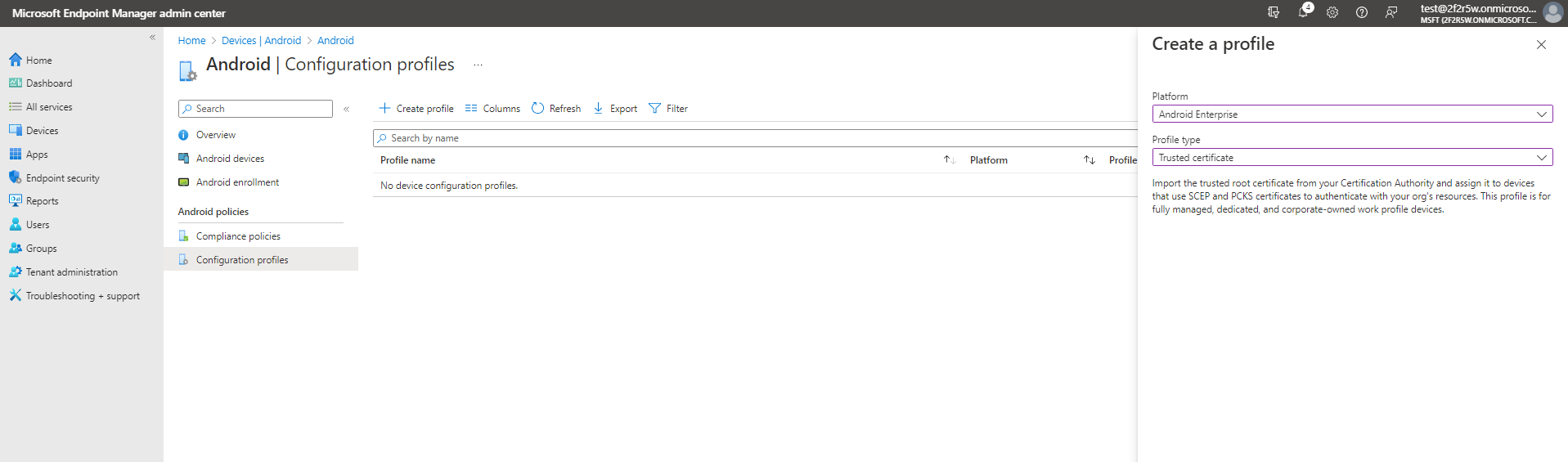Open Apps in the sidebar
1568x462 pixels.
(37, 155)
